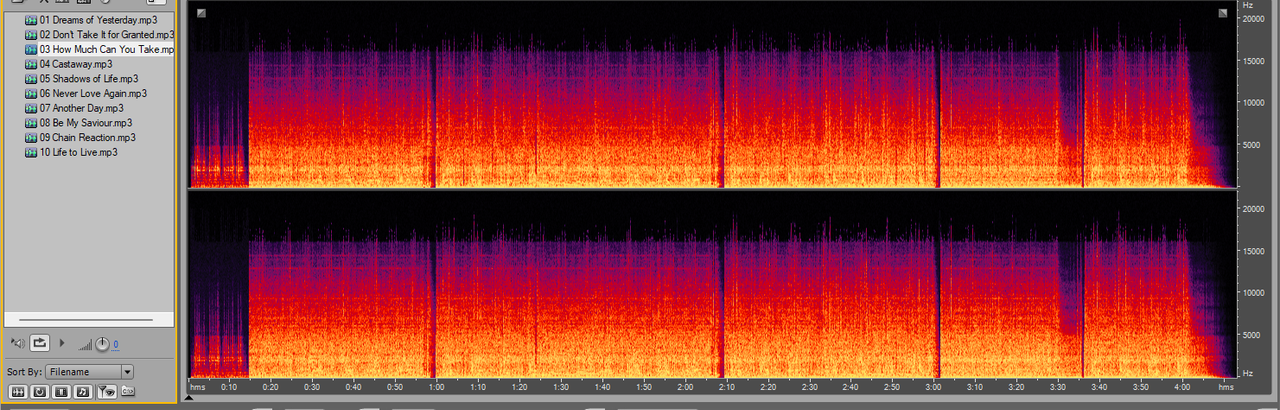Select 03 How Much Can You Take.mp3
1280x410 pixels.
106,49
